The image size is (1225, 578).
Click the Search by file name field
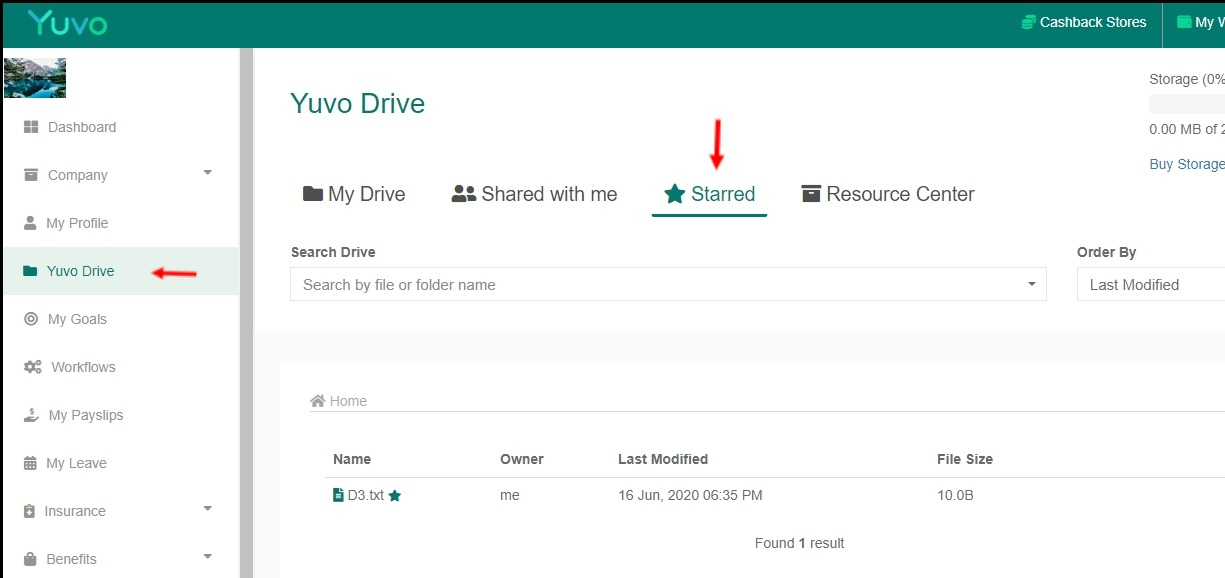(x=668, y=285)
